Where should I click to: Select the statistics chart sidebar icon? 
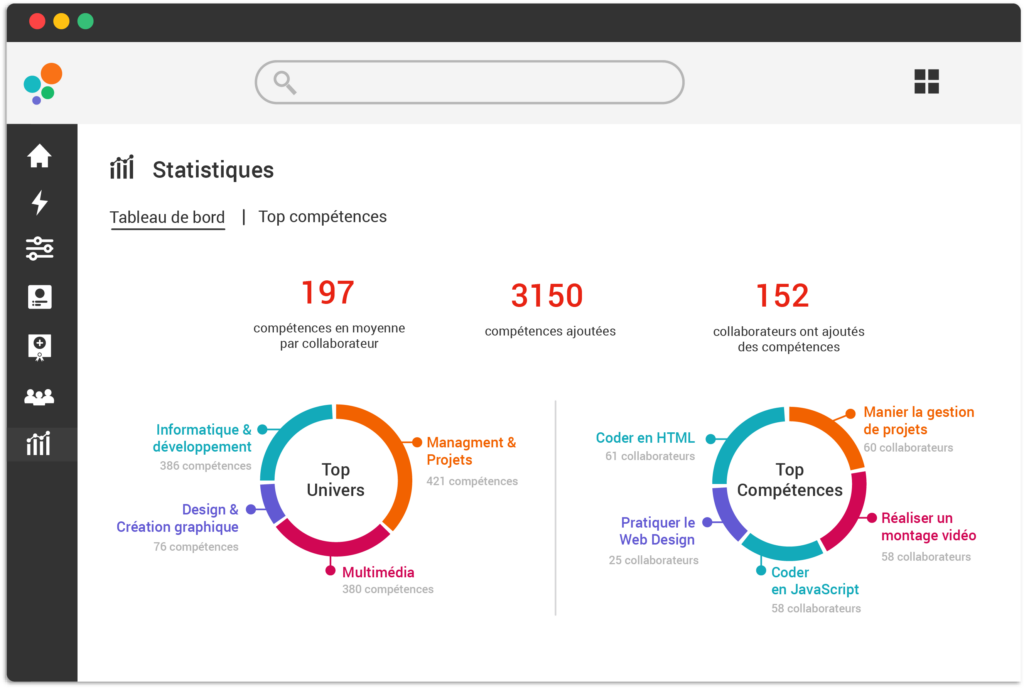click(39, 443)
